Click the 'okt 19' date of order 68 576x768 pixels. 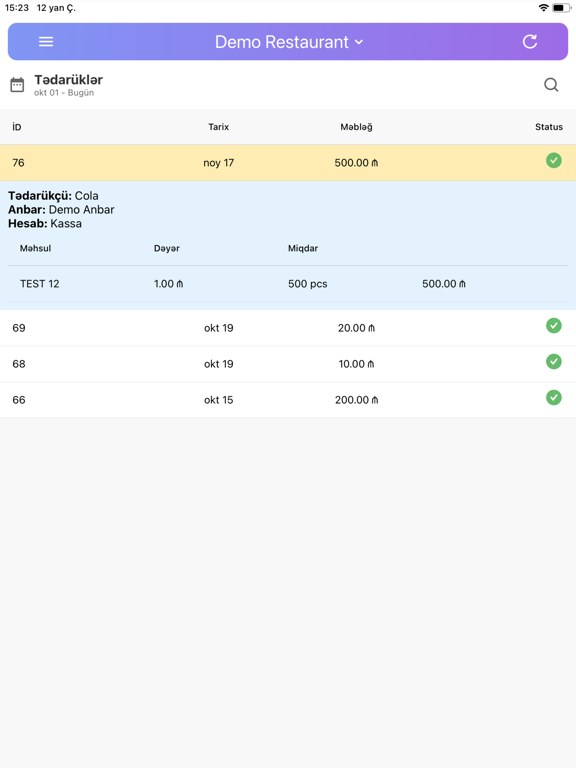pyautogui.click(x=218, y=364)
